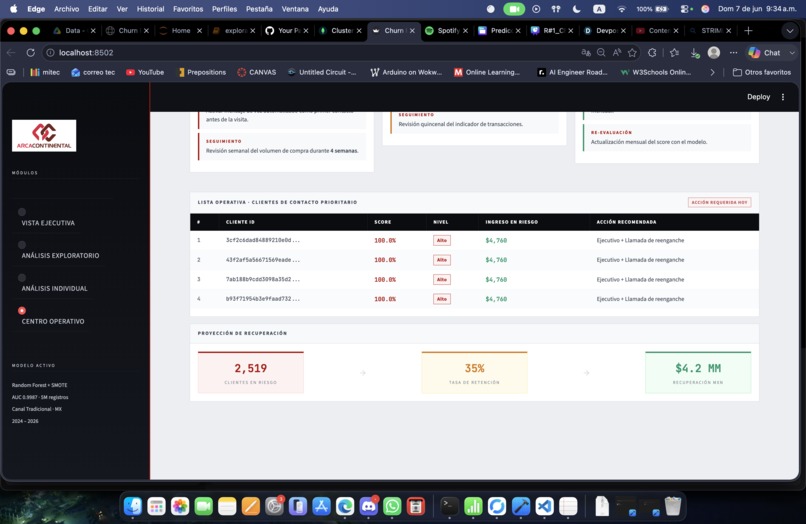Click client ID 7ab188b9cdd3098a35d2
The image size is (806, 524).
[263, 279]
